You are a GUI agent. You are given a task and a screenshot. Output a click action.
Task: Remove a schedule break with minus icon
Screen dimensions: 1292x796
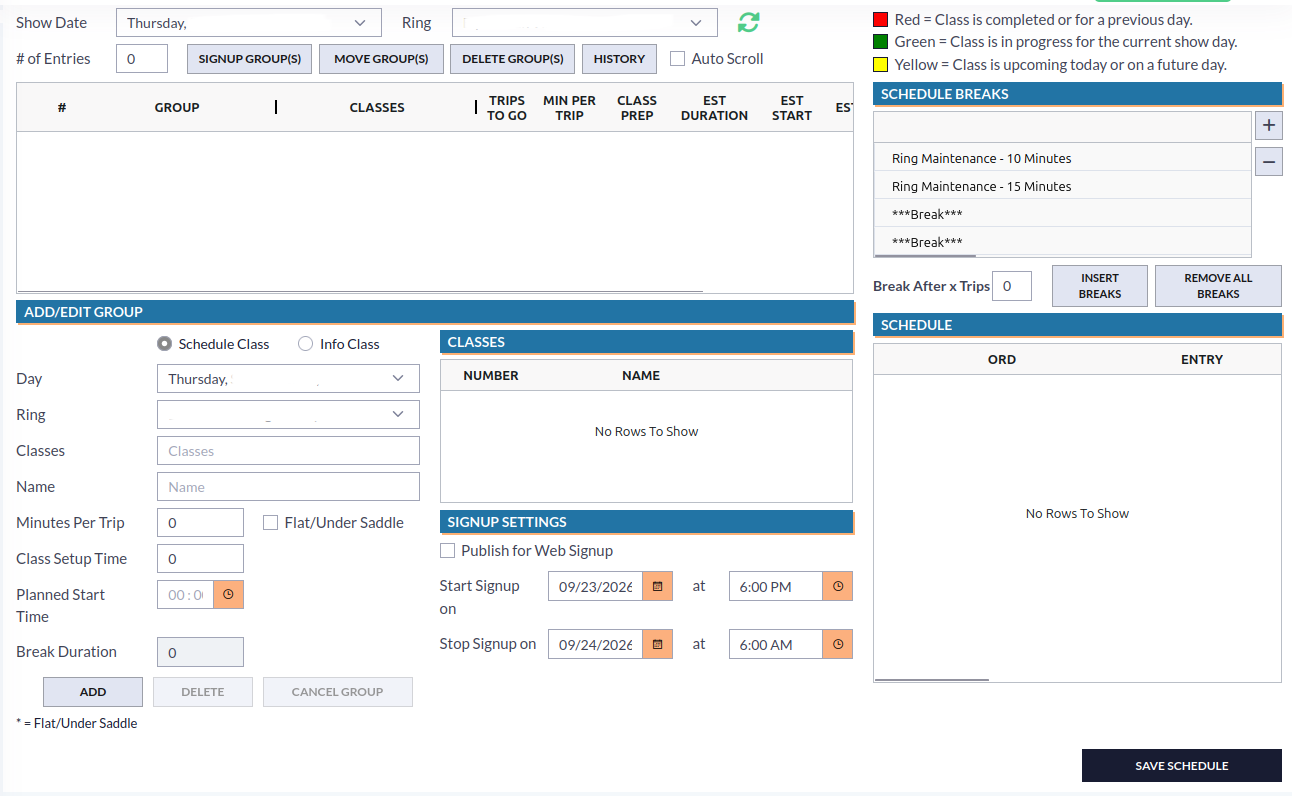(1269, 161)
